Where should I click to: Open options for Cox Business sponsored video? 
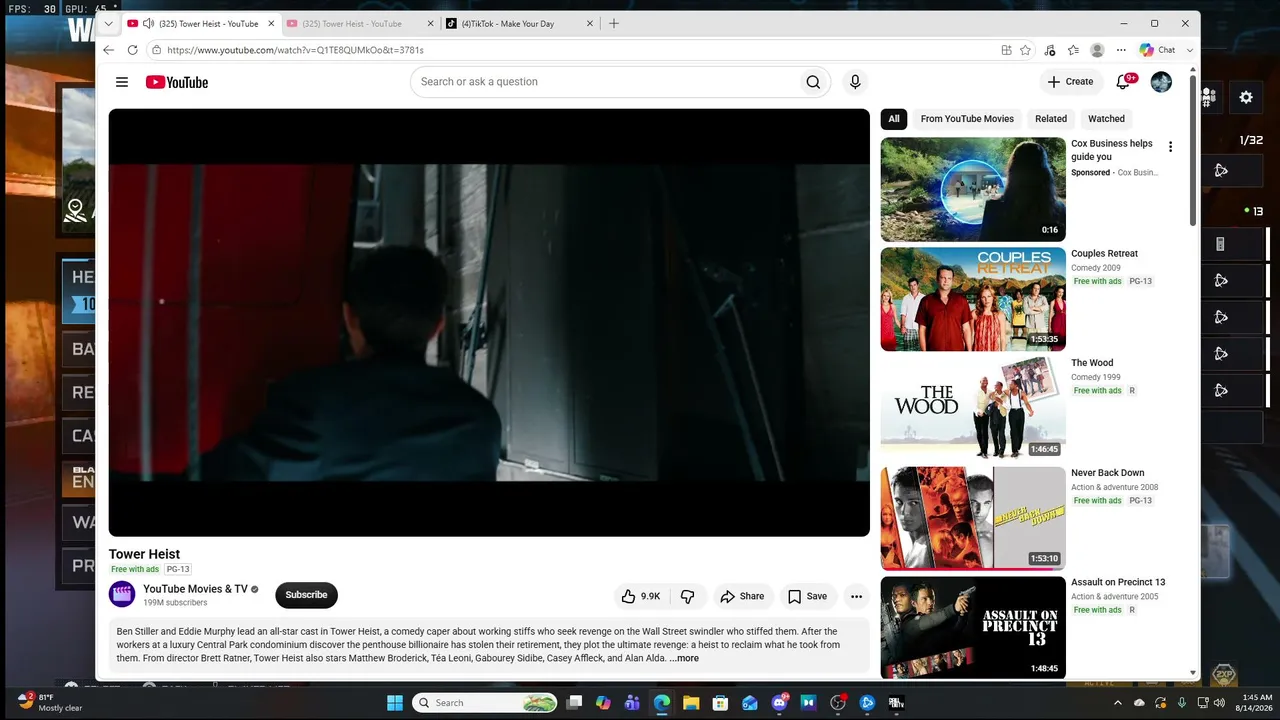[1170, 147]
